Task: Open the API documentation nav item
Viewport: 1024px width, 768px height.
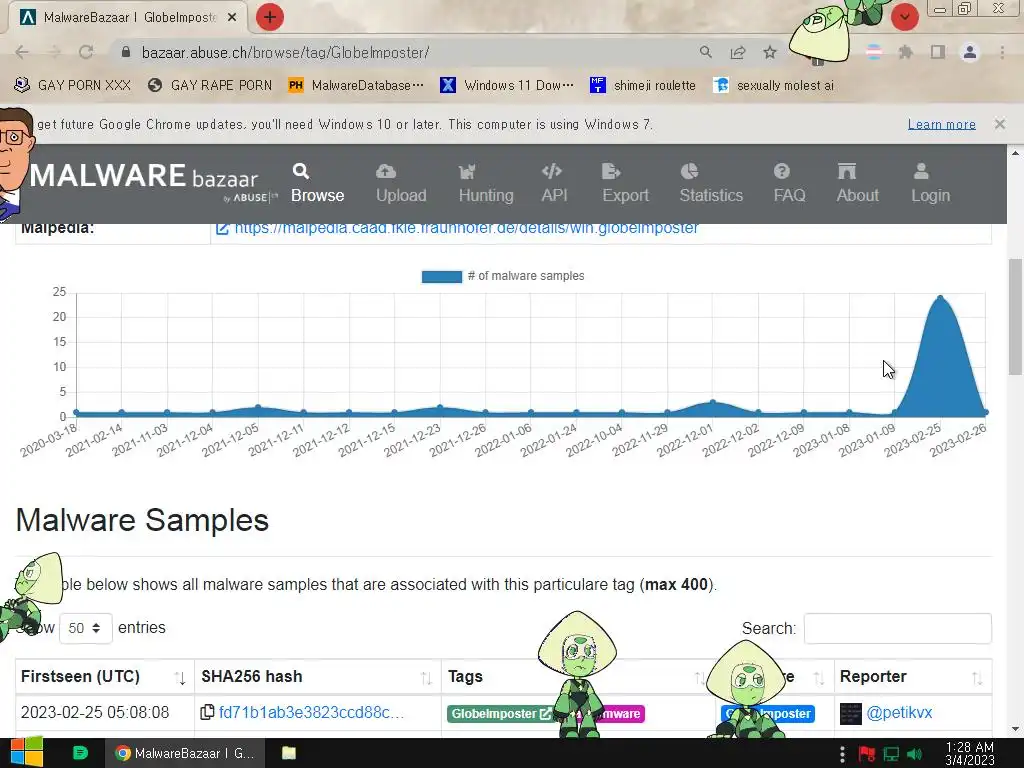Action: 554,184
